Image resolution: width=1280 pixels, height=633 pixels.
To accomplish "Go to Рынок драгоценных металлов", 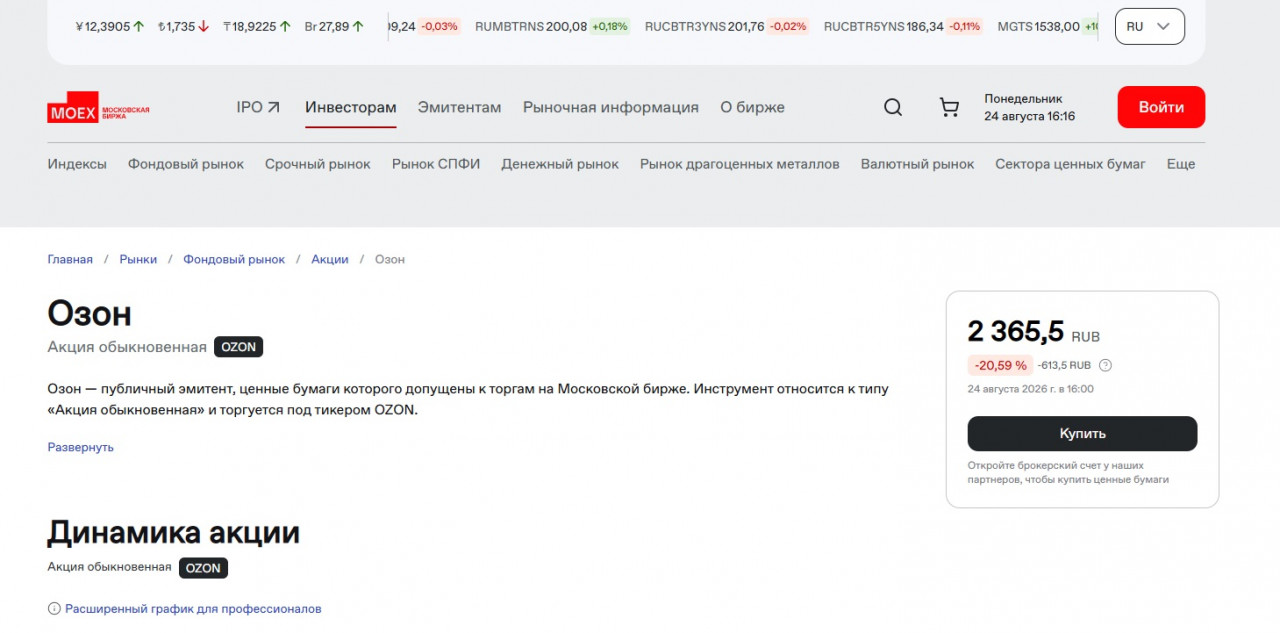I will (x=740, y=164).
